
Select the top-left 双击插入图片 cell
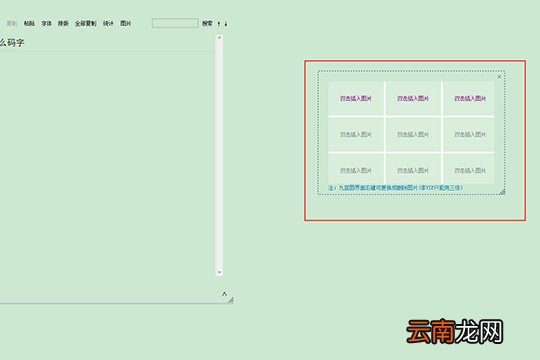pyautogui.click(x=356, y=99)
